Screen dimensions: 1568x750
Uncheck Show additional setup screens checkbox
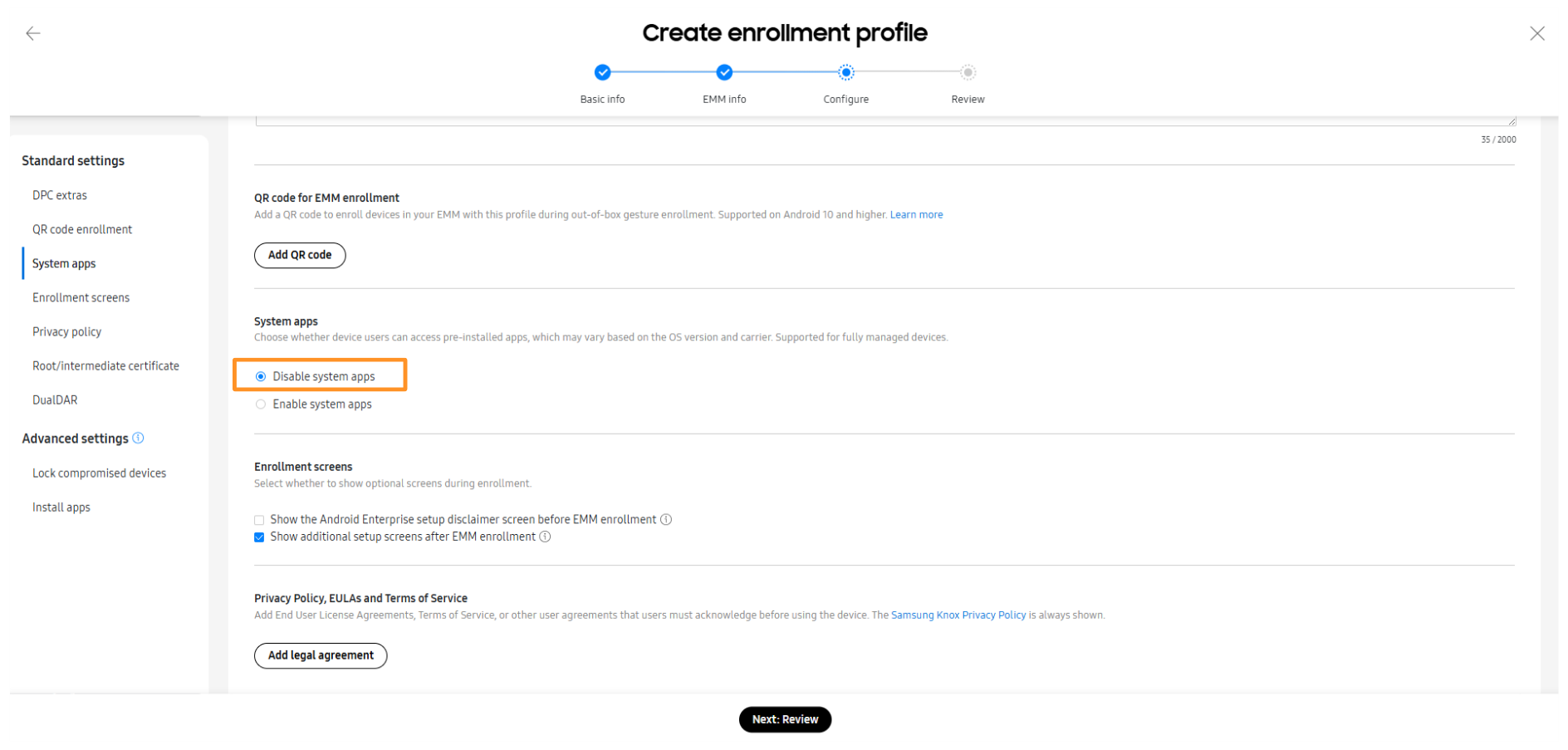point(259,537)
